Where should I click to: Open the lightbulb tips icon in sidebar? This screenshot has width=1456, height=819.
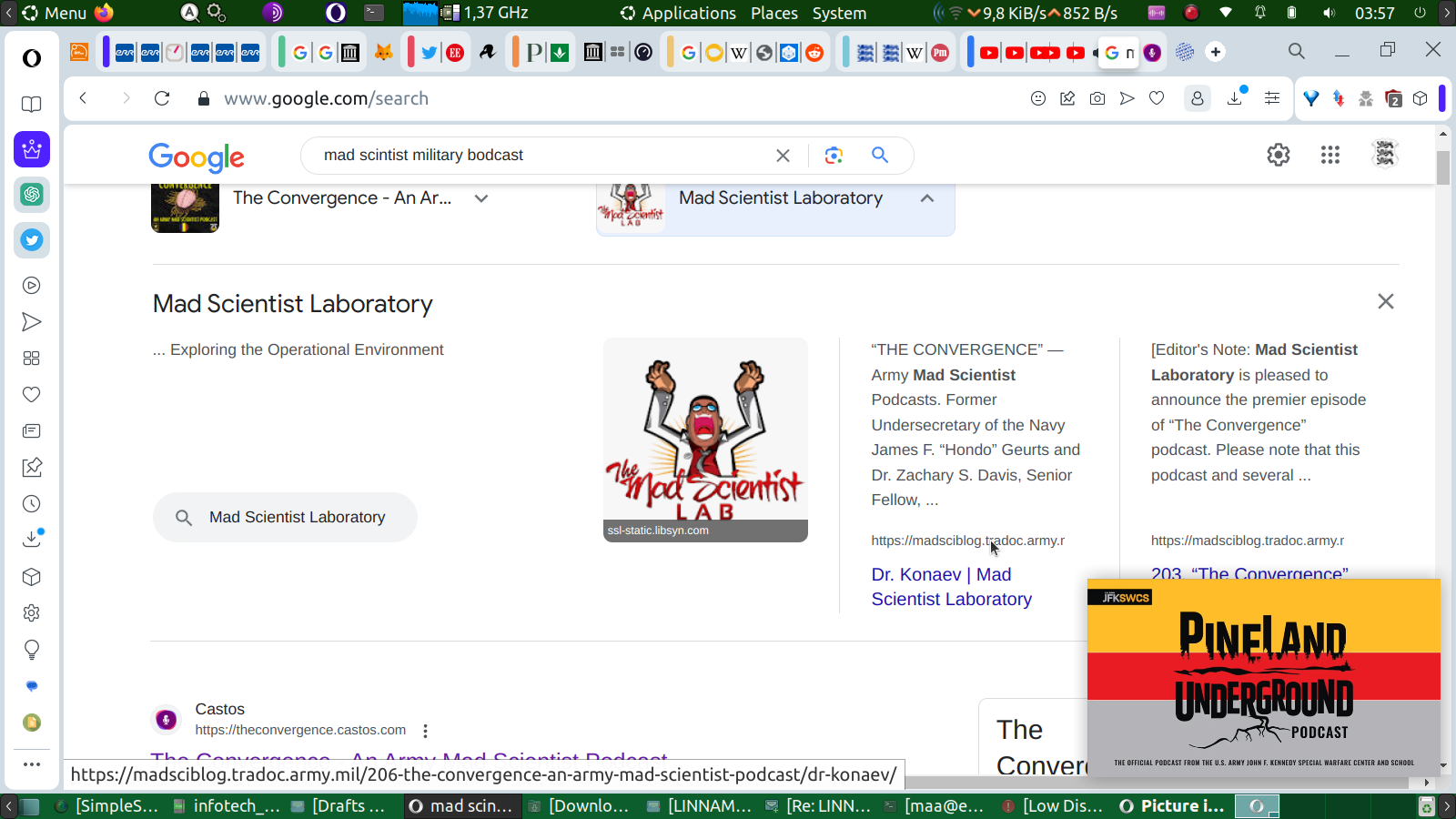click(x=32, y=650)
